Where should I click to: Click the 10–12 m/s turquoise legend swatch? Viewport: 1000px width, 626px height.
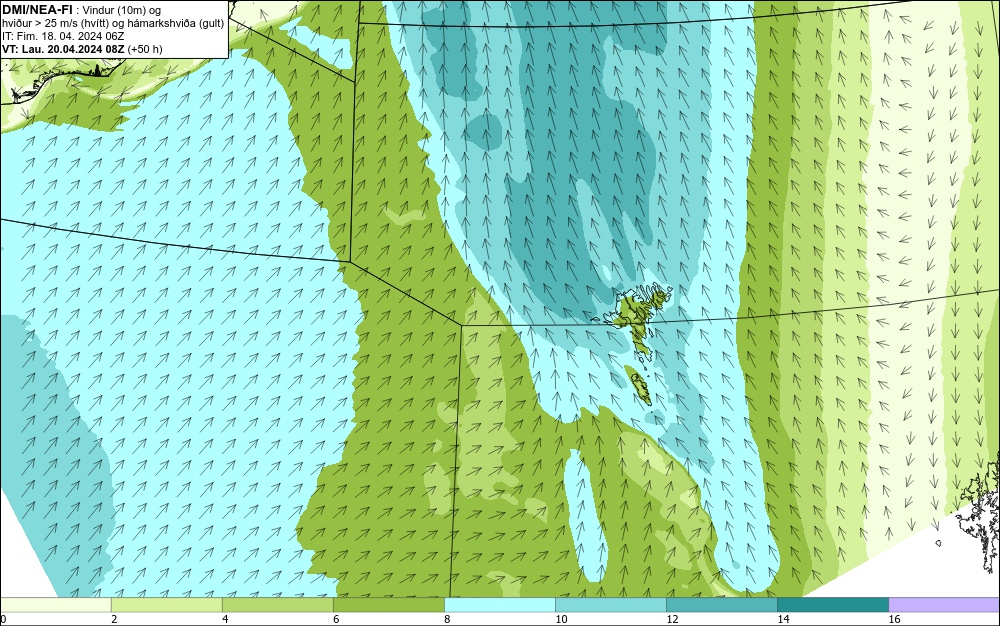coord(610,604)
